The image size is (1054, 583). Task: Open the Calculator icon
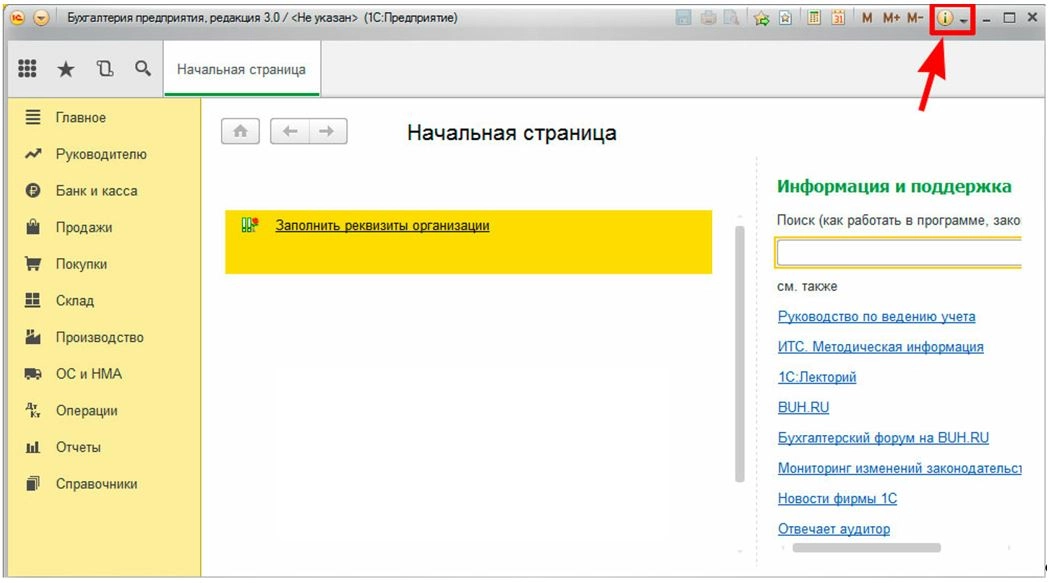tap(814, 19)
